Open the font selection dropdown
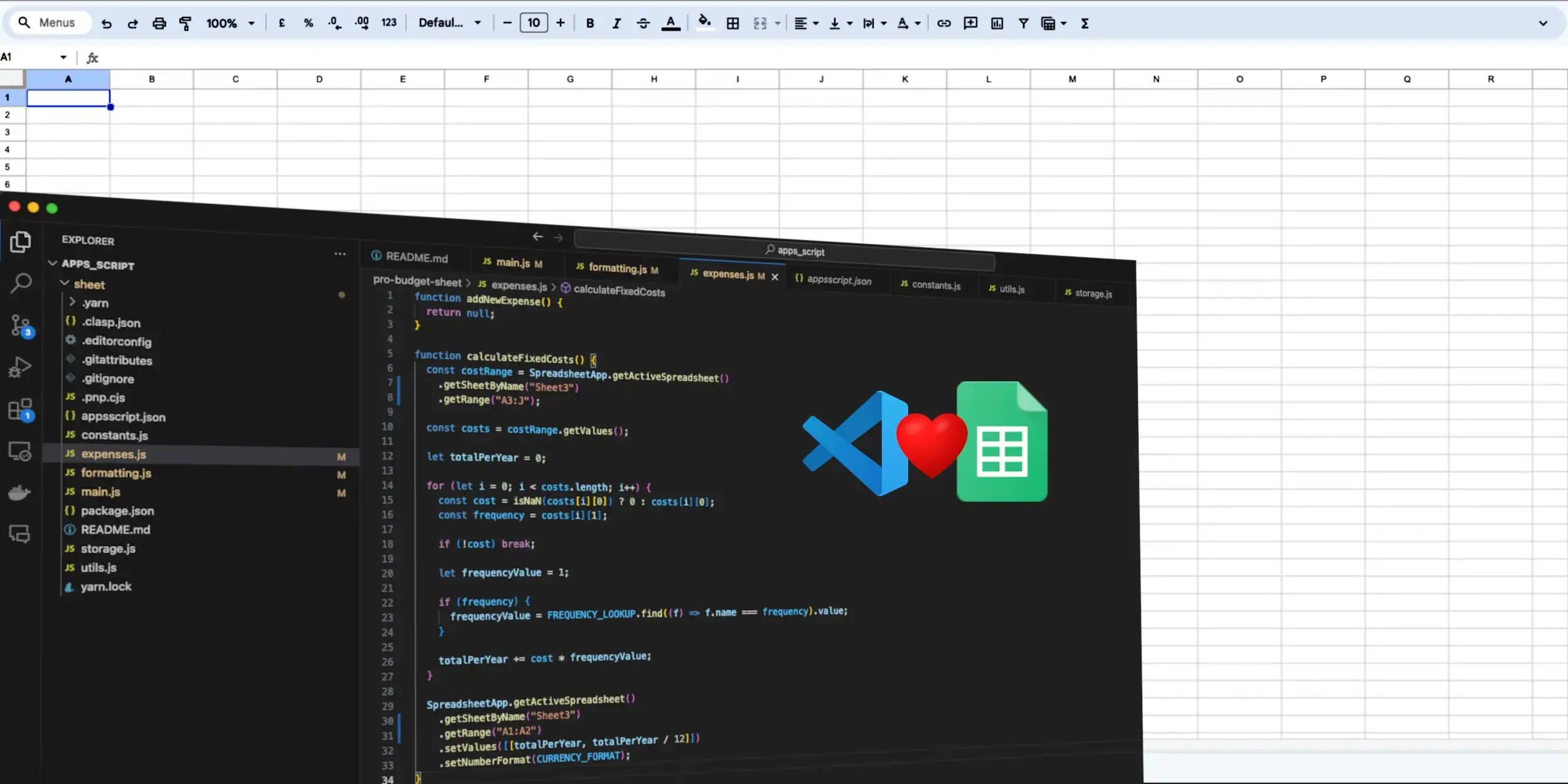1568x784 pixels. click(x=449, y=23)
